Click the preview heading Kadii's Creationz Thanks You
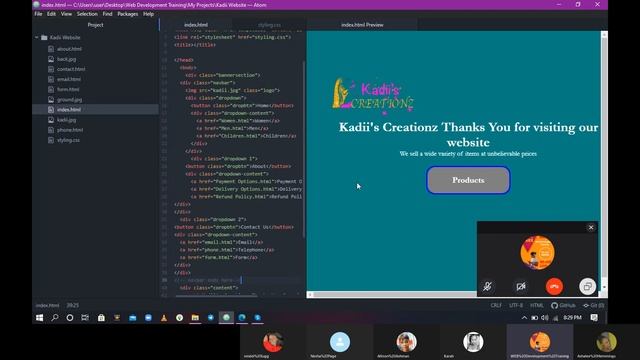The width and height of the screenshot is (640, 360). point(468,134)
